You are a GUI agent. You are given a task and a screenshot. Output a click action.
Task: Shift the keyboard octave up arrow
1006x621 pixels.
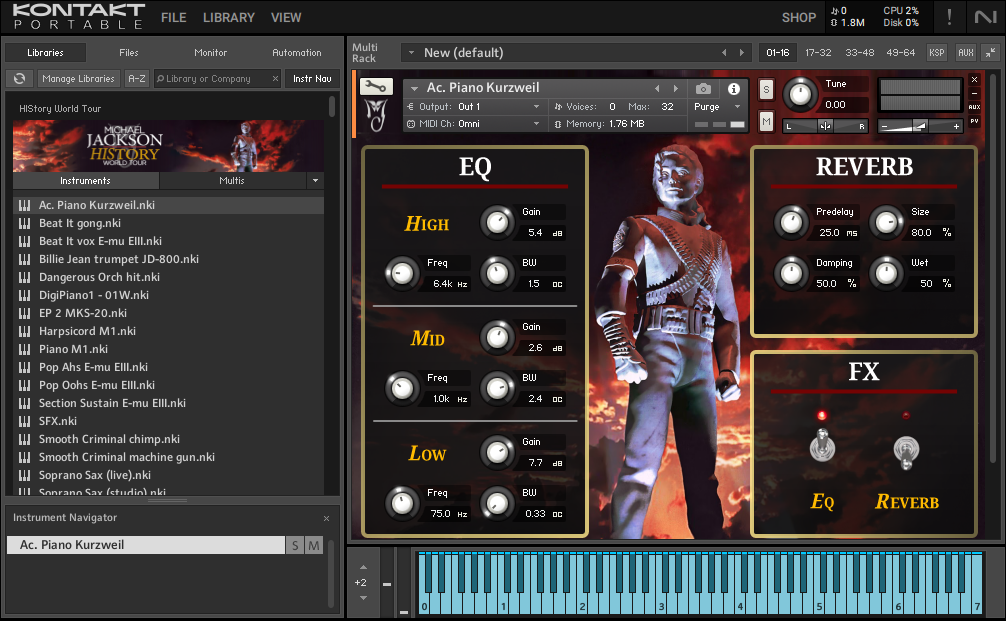pyautogui.click(x=363, y=567)
